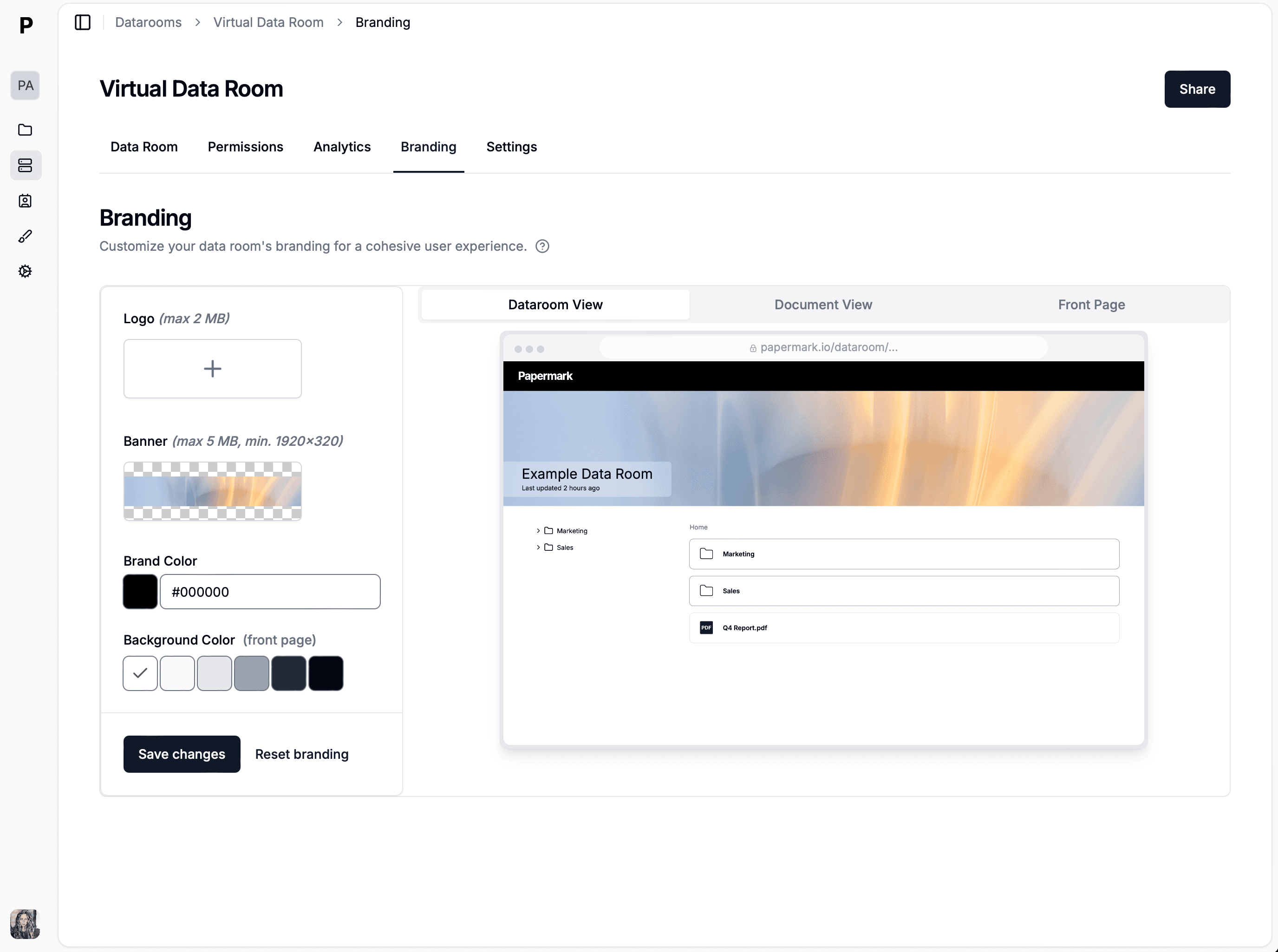The image size is (1278, 952).
Task: Open the datarooms icon in sidebar
Action: (x=25, y=165)
